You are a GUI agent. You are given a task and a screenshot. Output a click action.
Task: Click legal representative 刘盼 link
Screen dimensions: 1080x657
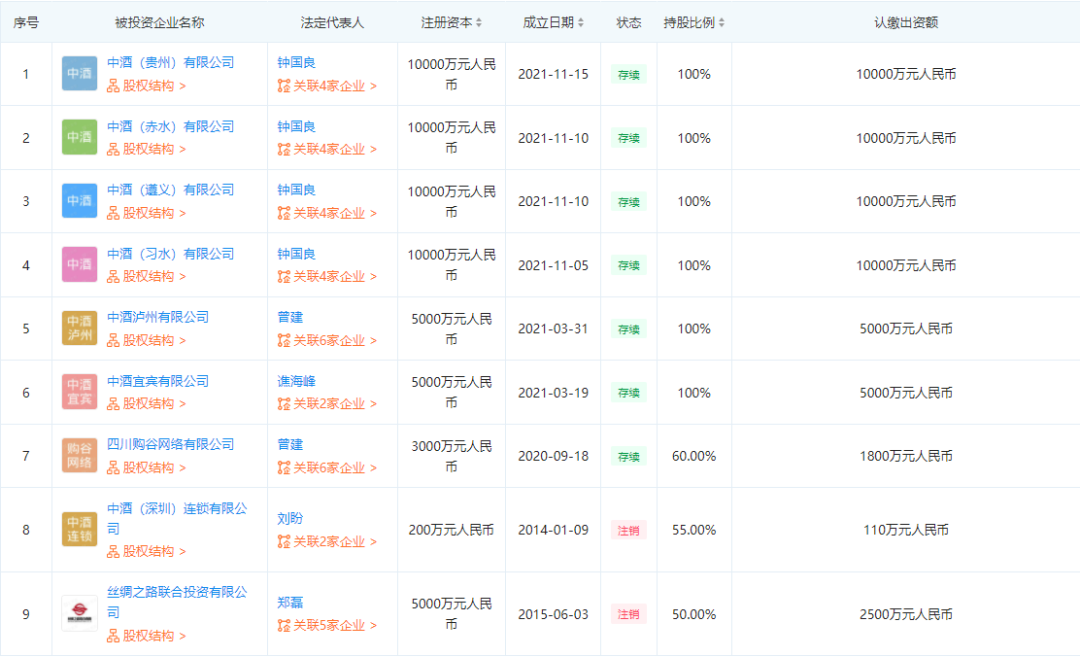[x=290, y=518]
